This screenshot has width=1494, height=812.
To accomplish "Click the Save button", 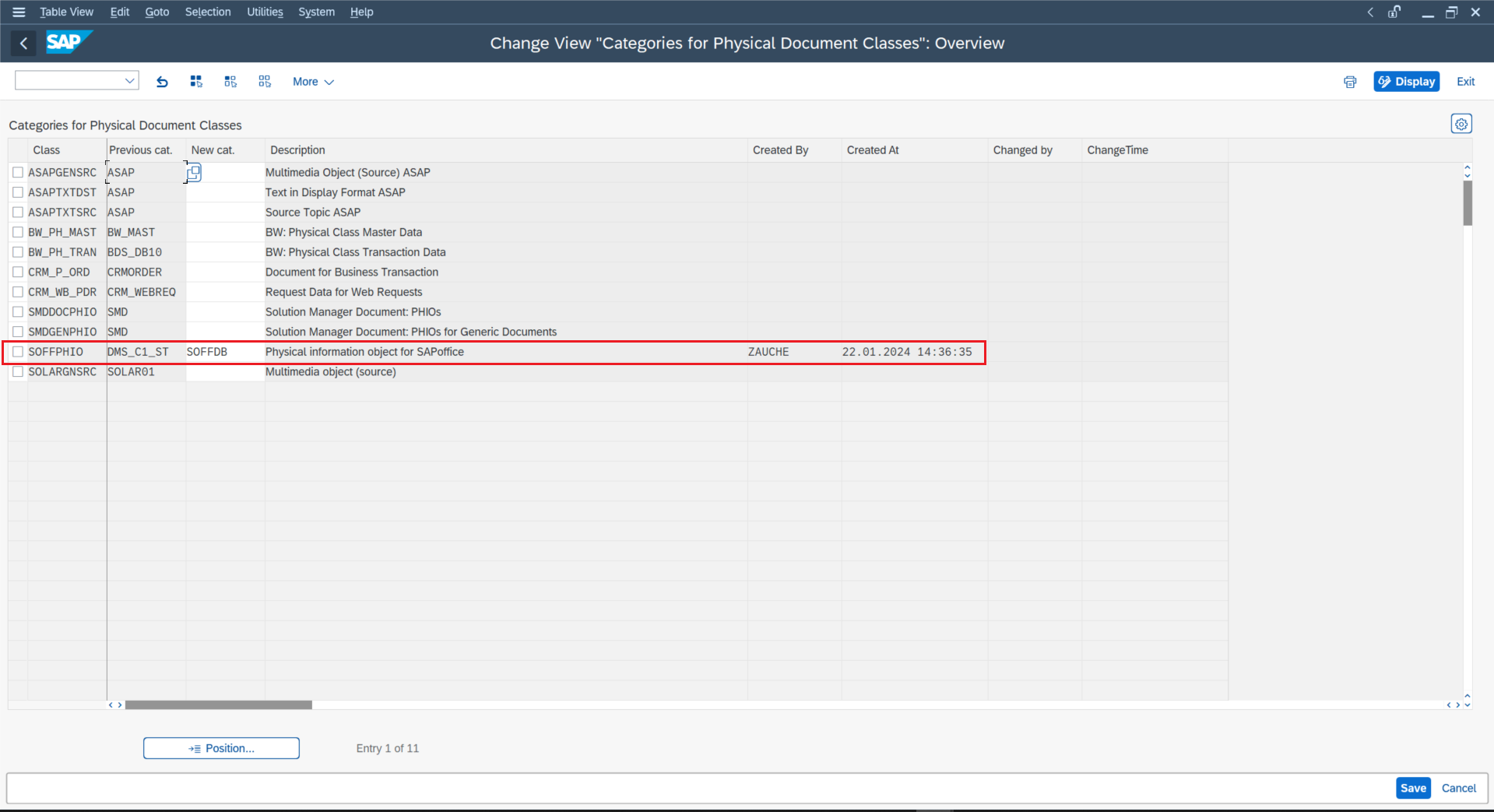I will coord(1412,788).
